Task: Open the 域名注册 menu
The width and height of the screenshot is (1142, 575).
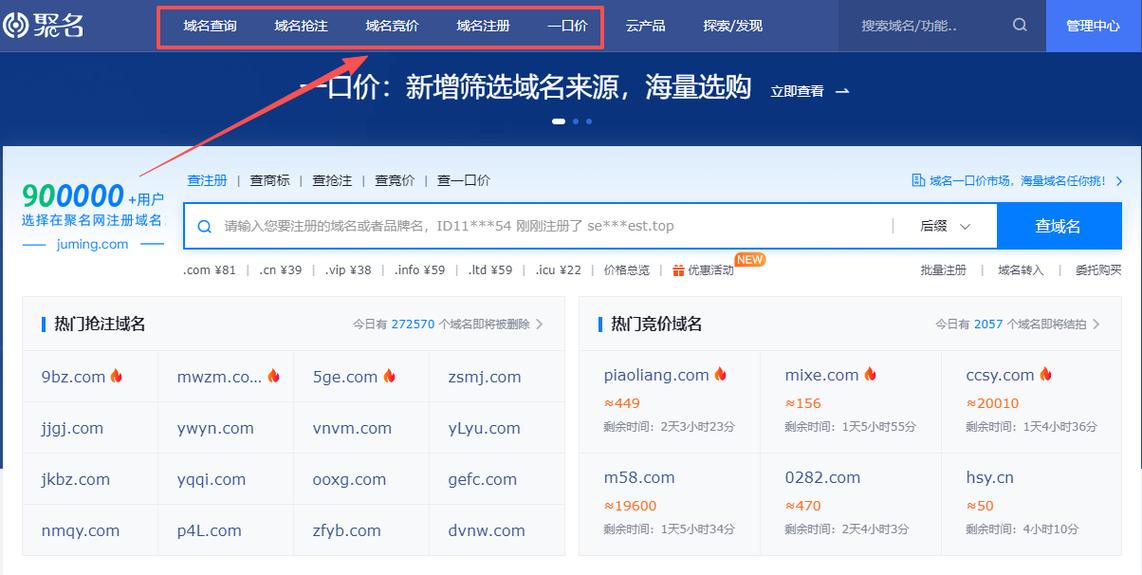Action: pos(483,26)
